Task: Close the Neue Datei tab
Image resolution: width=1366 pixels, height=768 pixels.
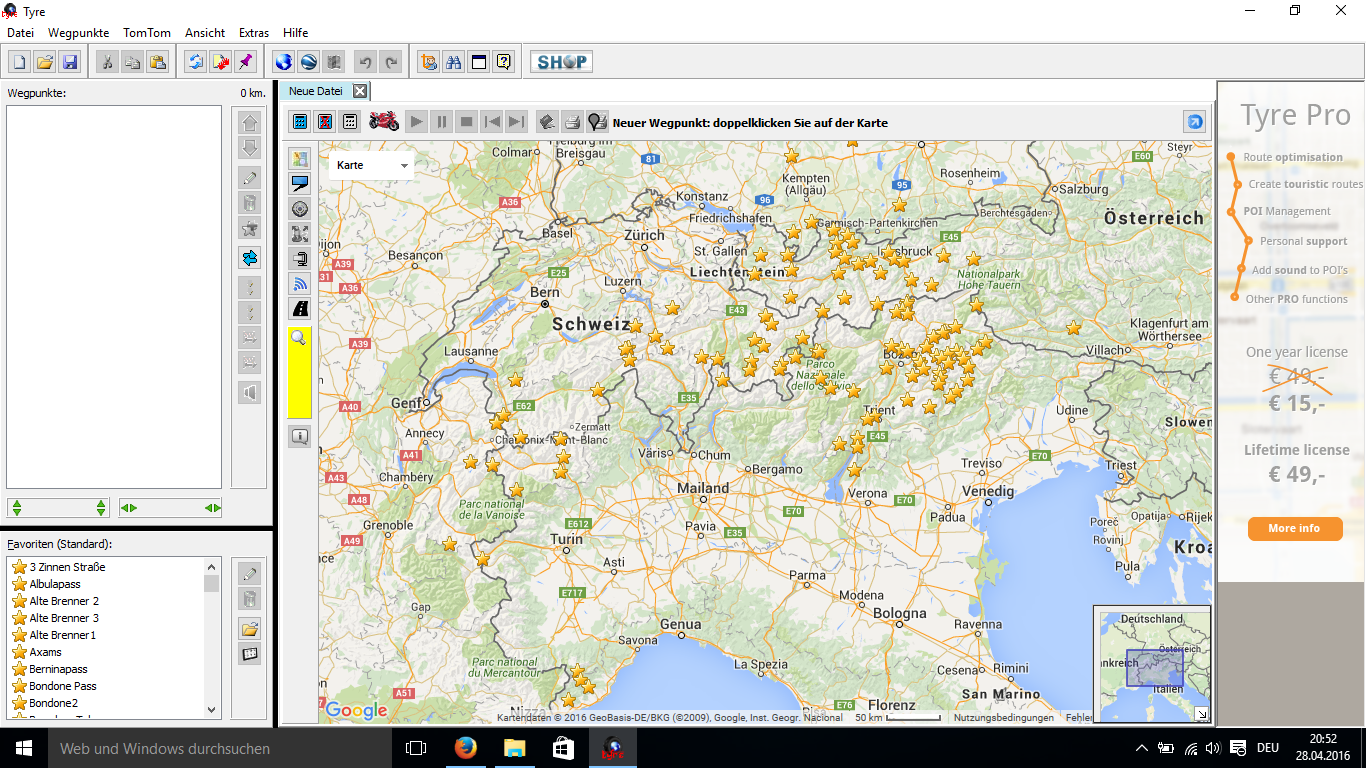Action: tap(360, 91)
